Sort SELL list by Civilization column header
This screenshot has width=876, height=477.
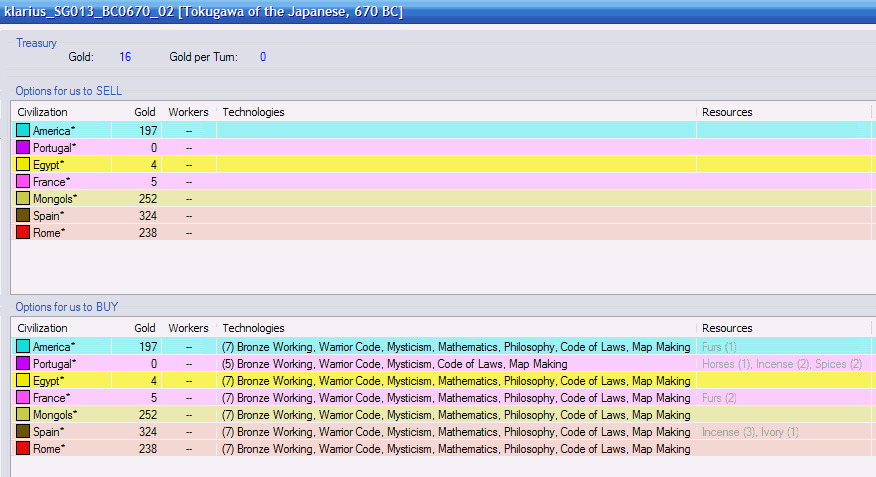[42, 112]
